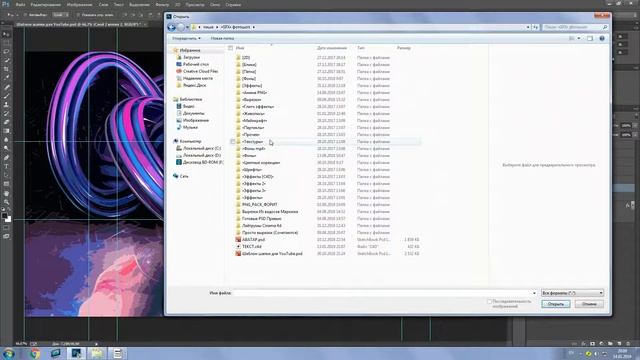Select the ТЕКСТ.c4d file
This screenshot has height=360, width=640.
point(251,247)
